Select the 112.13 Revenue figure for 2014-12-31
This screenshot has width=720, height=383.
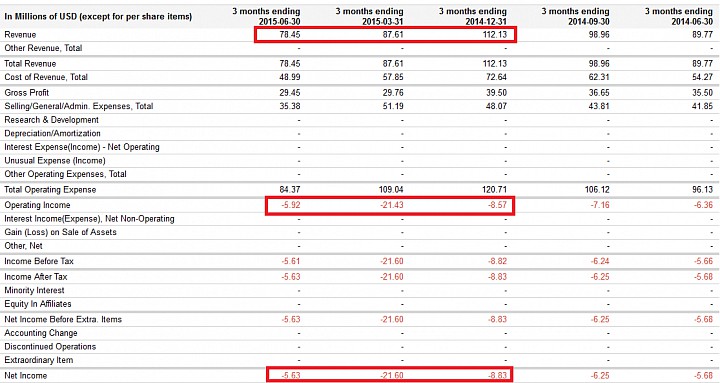point(495,34)
